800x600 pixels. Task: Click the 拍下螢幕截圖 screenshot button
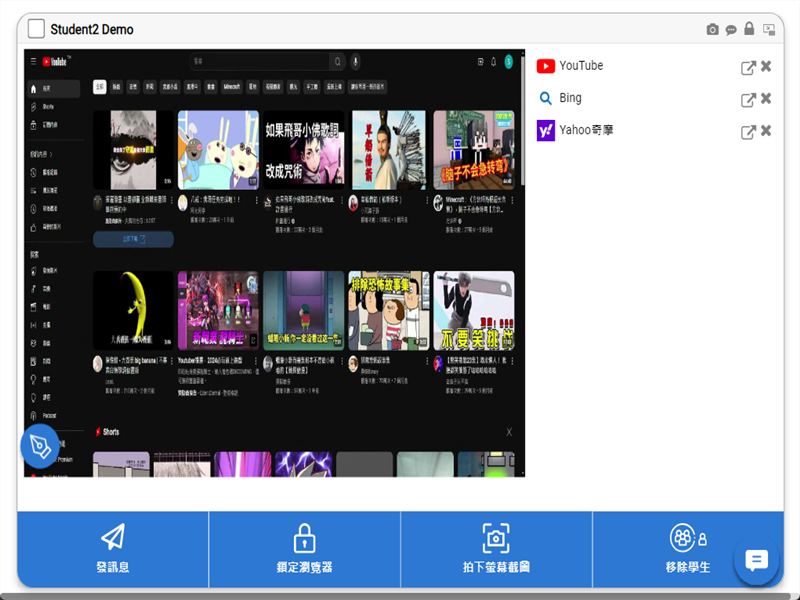pyautogui.click(x=496, y=549)
